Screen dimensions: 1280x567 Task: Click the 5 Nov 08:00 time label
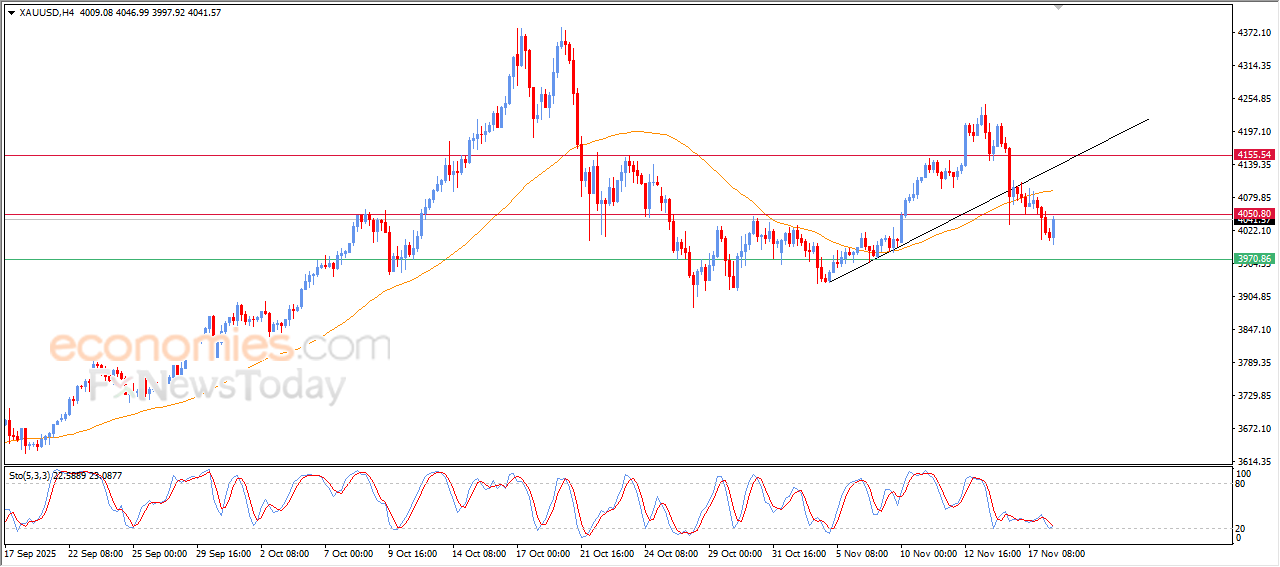pyautogui.click(x=861, y=553)
